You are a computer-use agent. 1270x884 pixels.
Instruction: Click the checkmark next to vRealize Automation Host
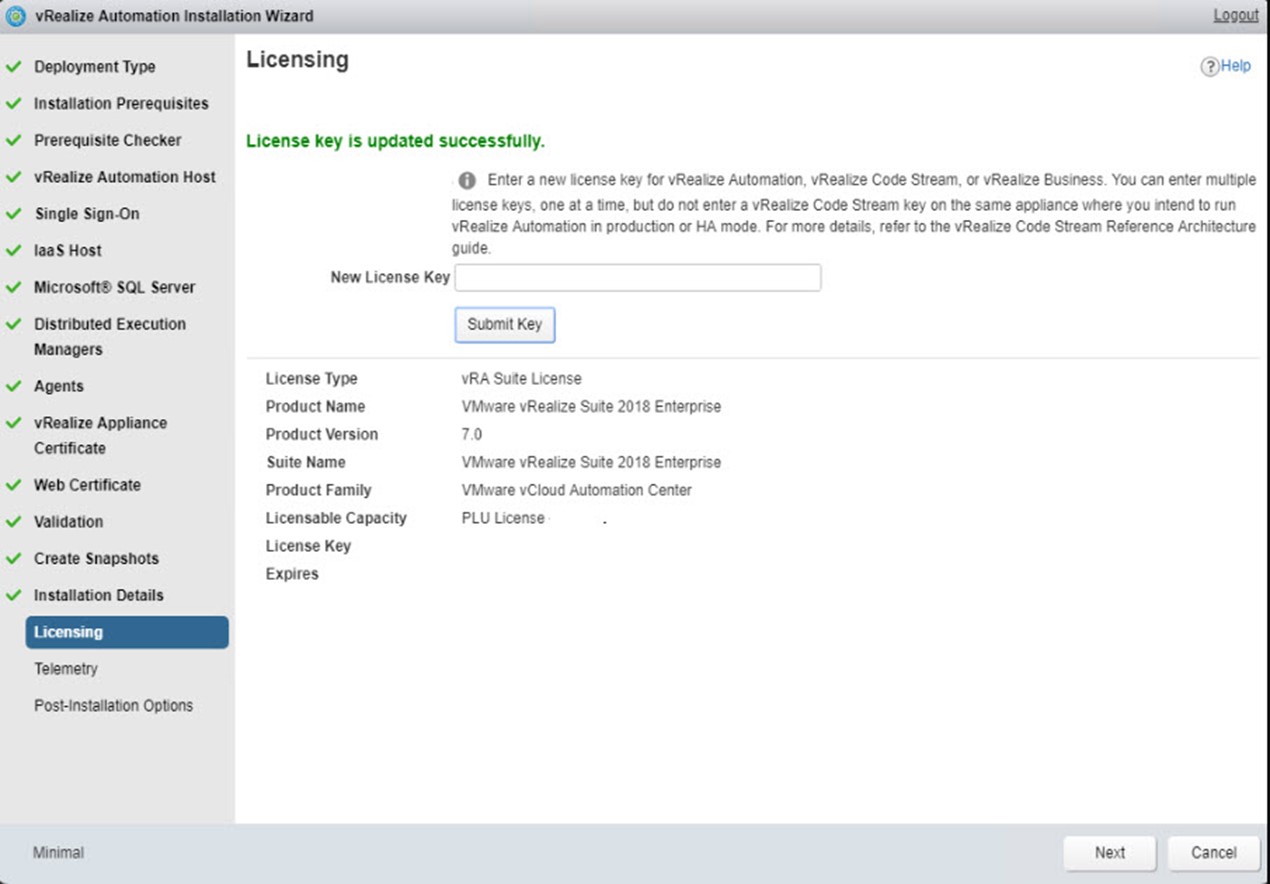point(13,177)
